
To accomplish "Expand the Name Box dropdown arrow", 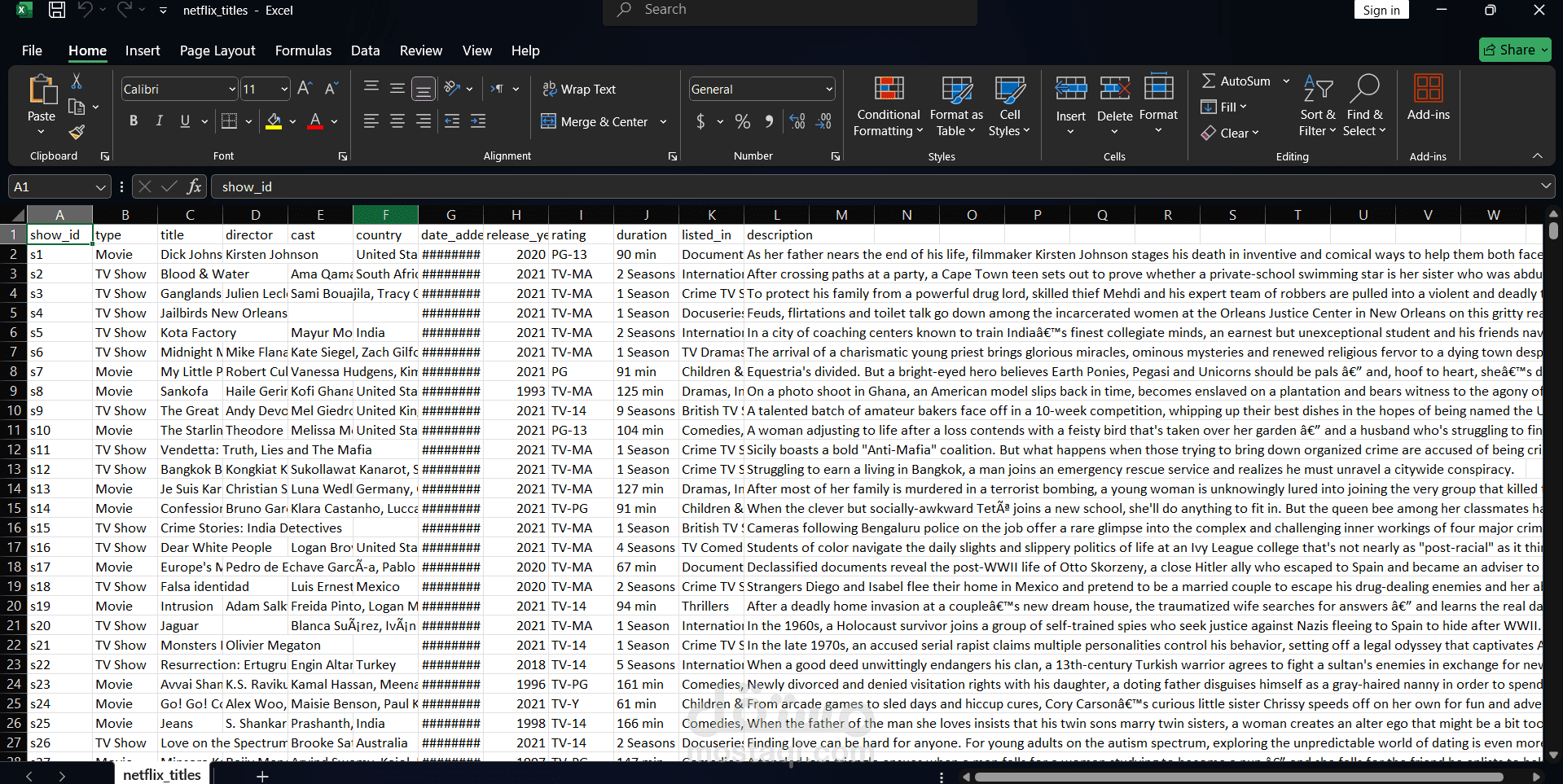I will click(x=100, y=186).
